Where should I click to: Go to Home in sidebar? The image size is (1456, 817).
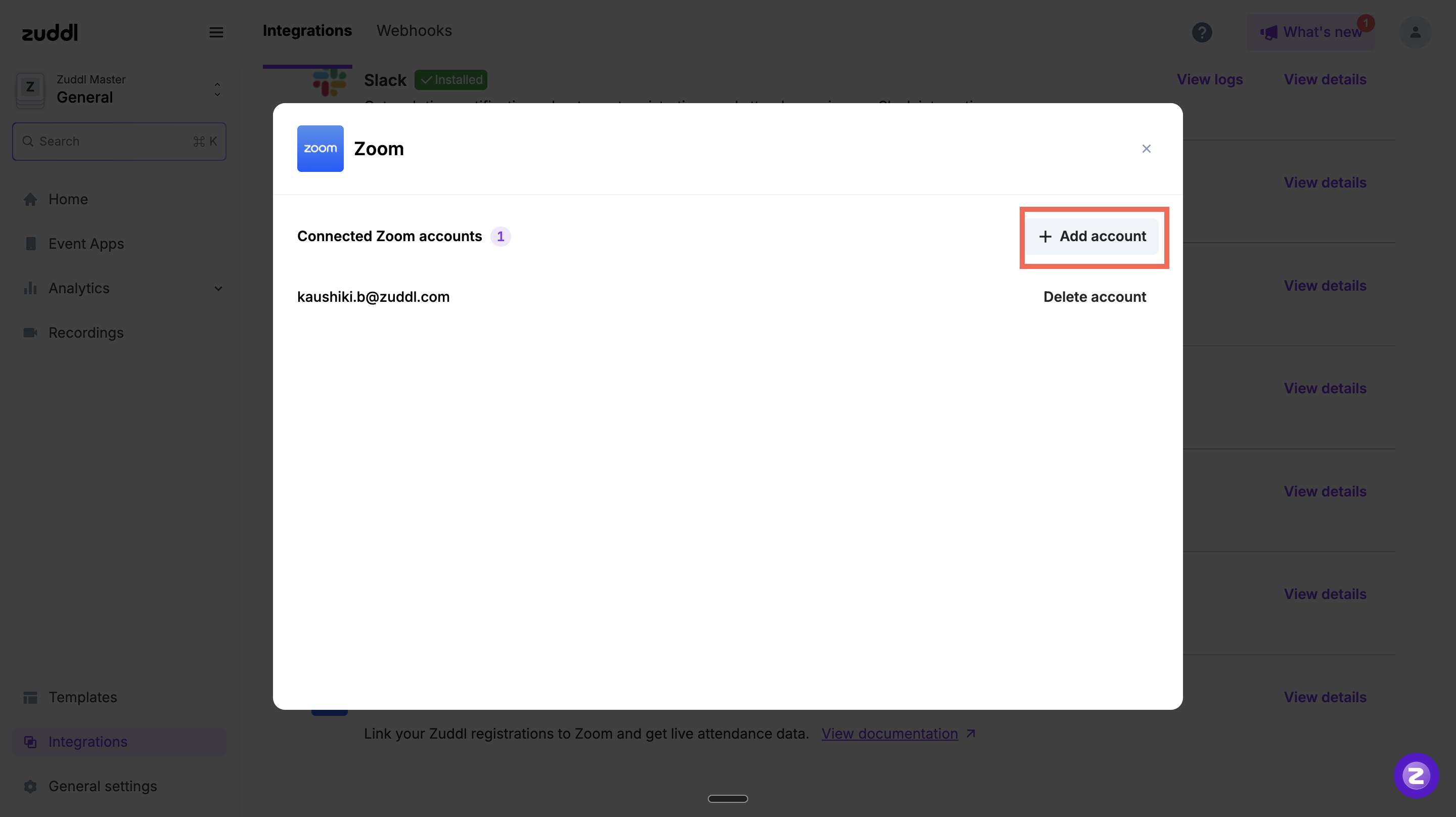point(119,200)
